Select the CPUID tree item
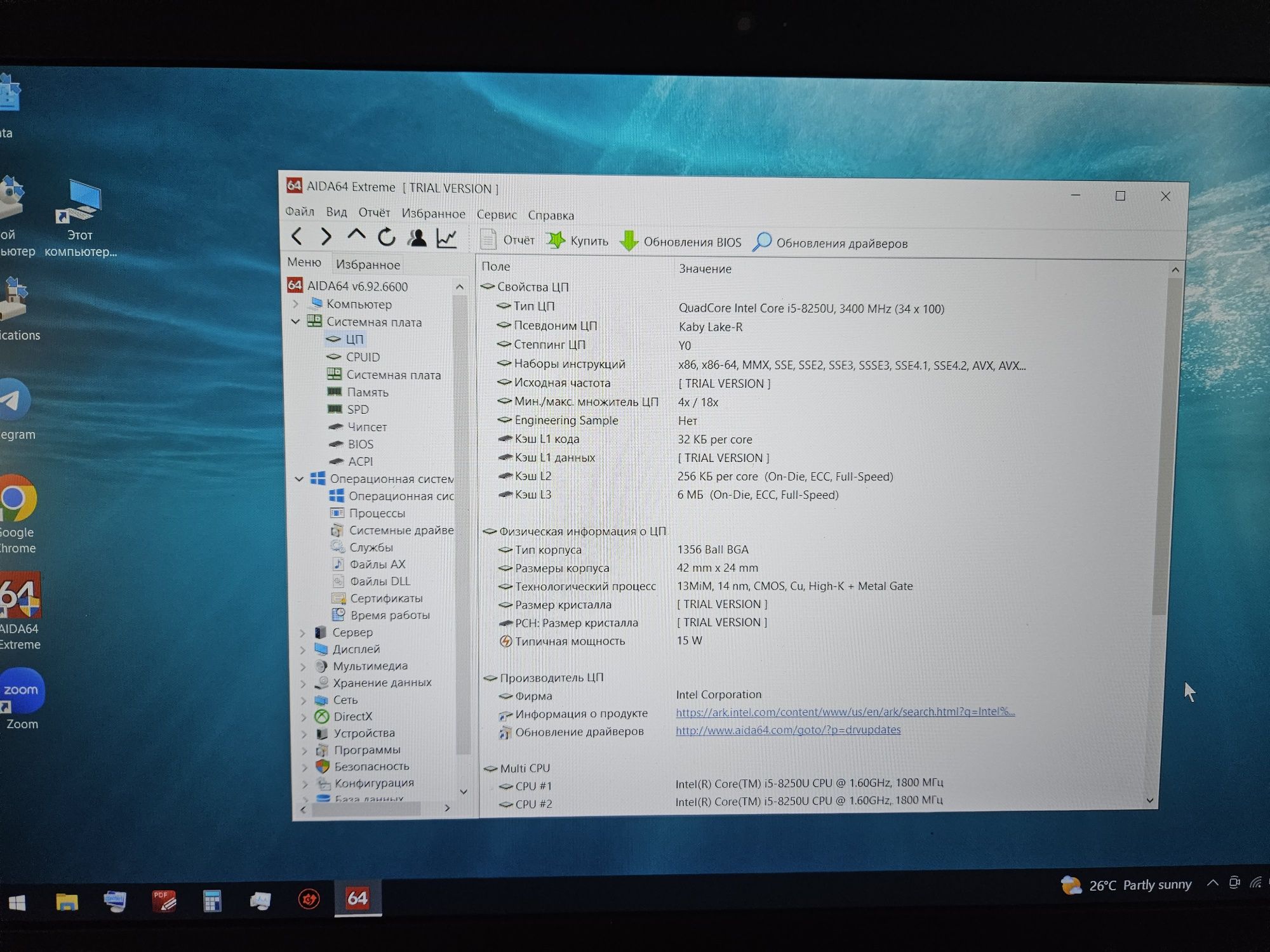The height and width of the screenshot is (952, 1270). point(354,357)
